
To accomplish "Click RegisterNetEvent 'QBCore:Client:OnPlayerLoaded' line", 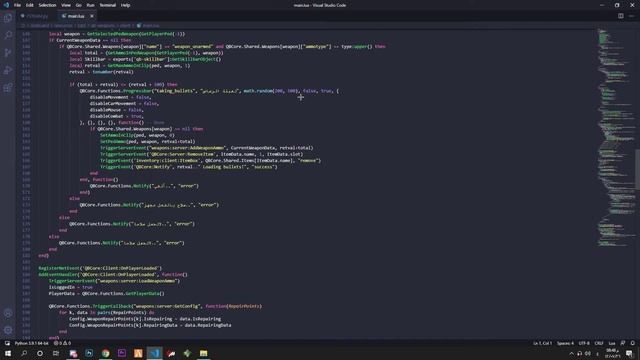I will (x=100, y=268).
